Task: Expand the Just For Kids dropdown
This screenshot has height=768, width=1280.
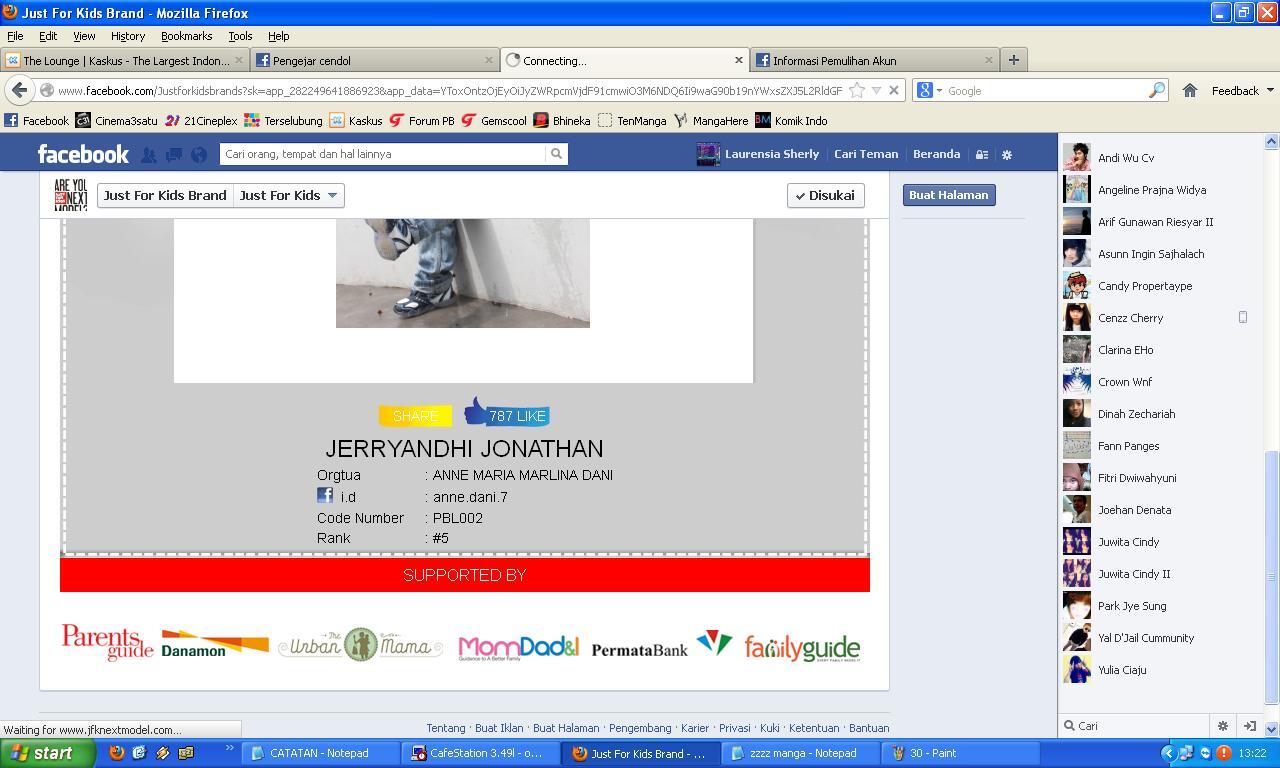Action: tap(289, 195)
